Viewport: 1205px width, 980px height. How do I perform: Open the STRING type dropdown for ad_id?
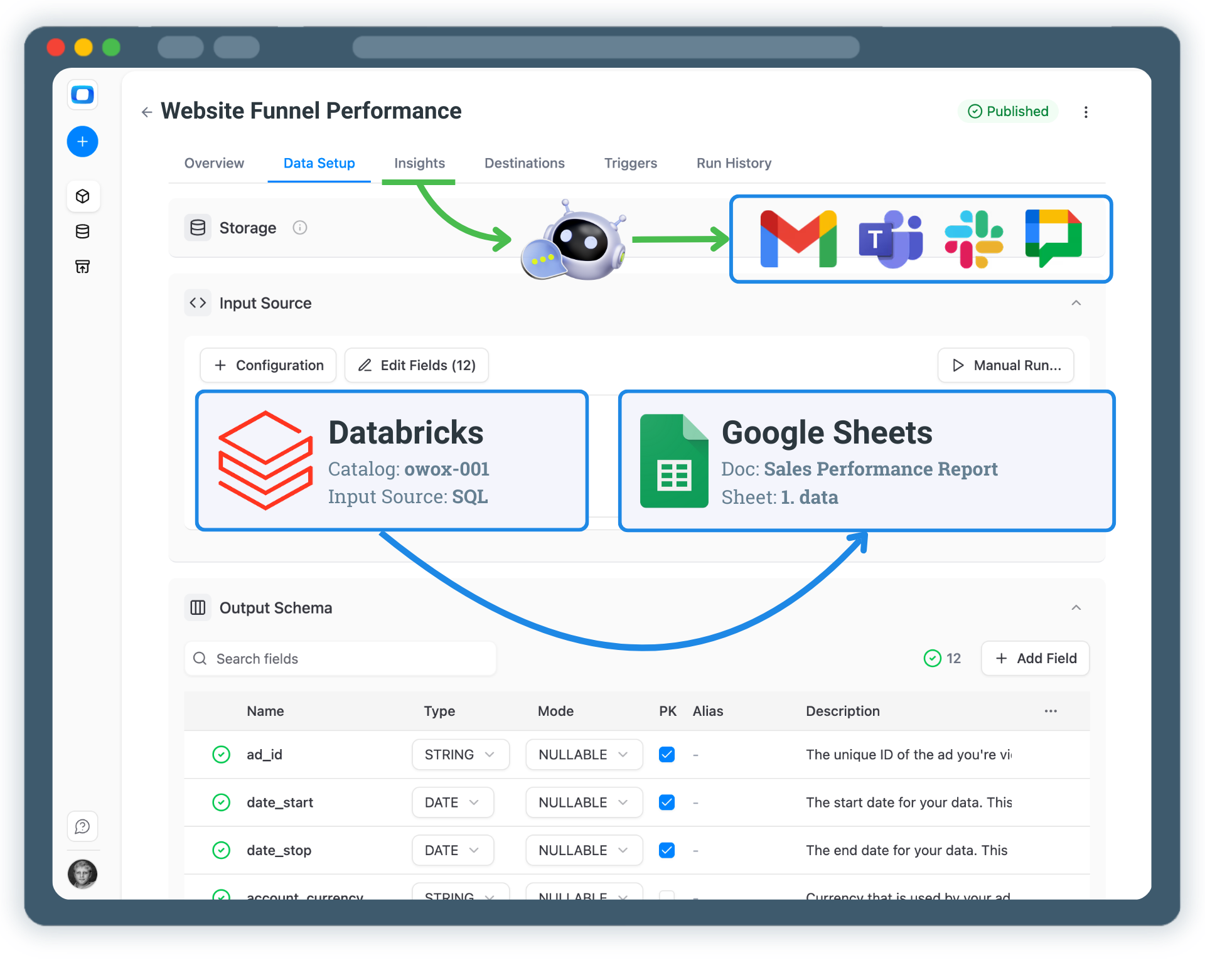point(460,754)
